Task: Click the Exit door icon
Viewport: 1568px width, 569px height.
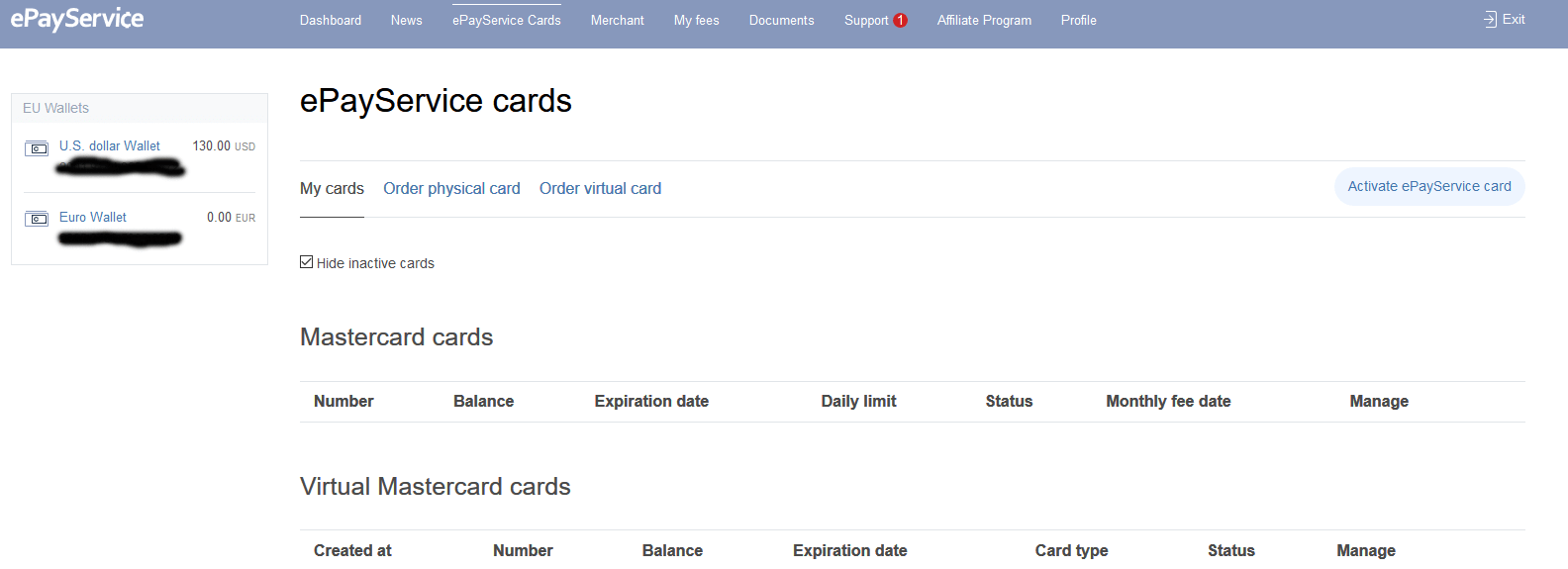Action: (1490, 19)
